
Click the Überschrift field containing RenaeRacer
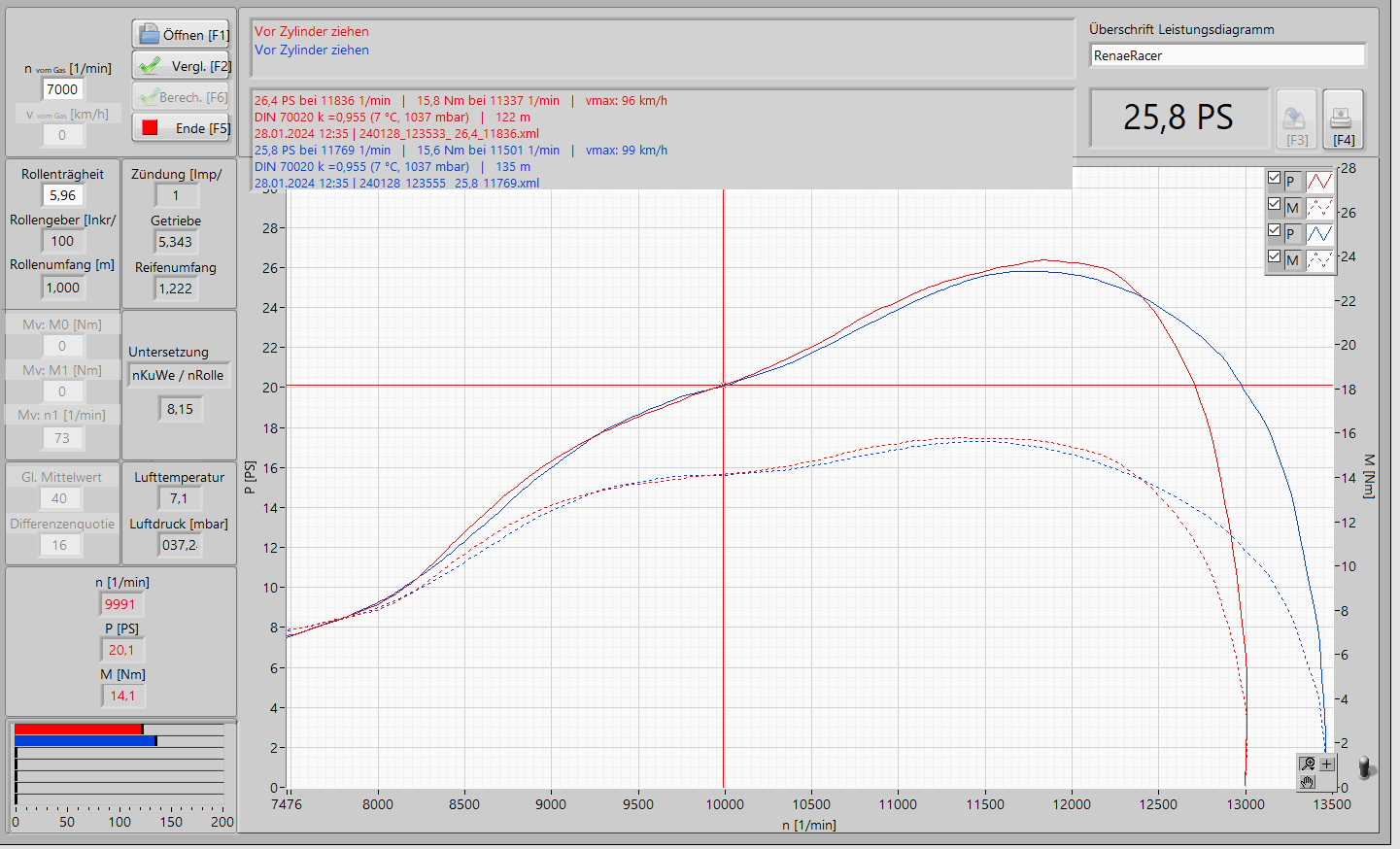point(1226,55)
